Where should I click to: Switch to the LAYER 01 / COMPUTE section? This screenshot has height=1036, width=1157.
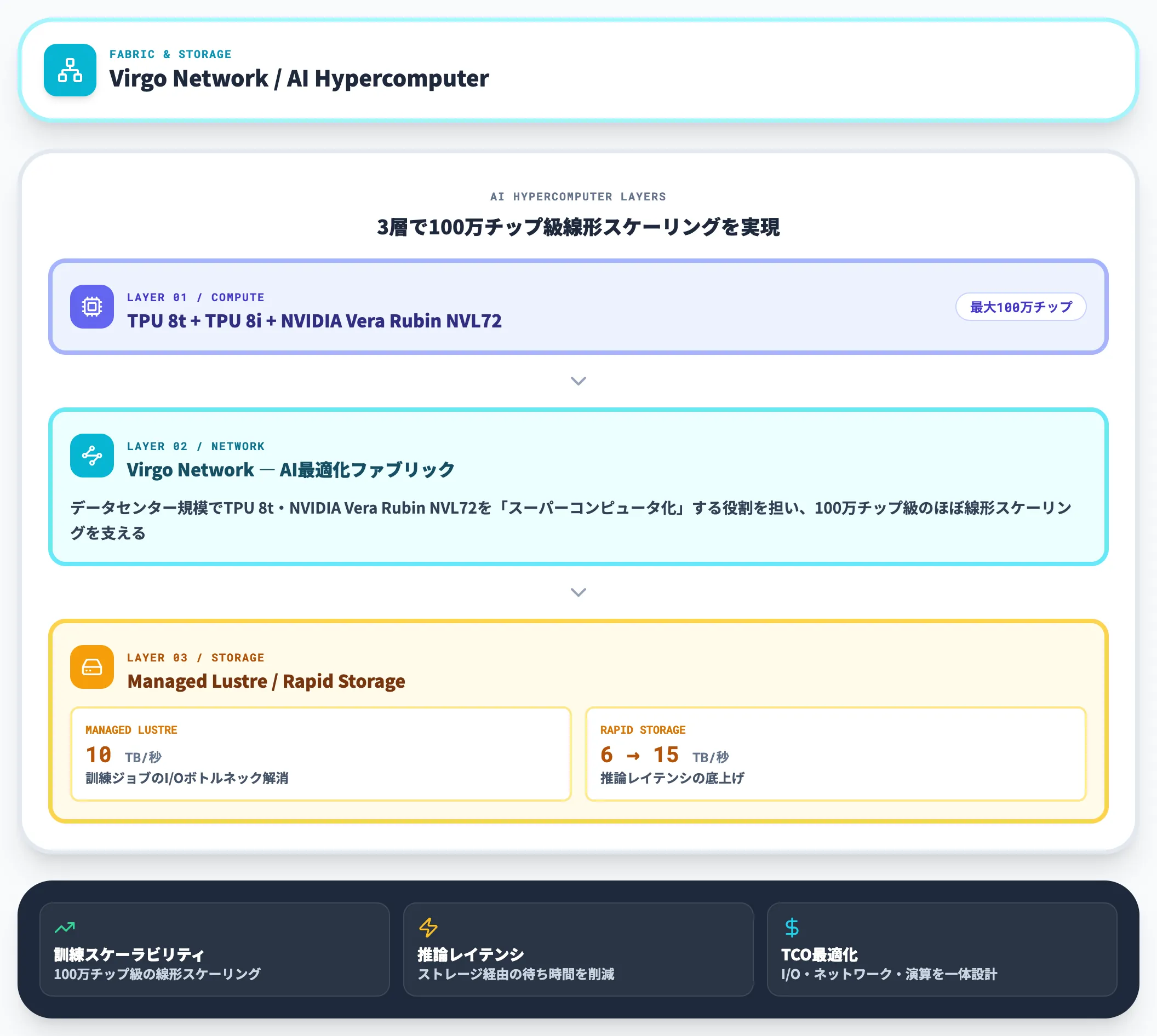[x=196, y=297]
